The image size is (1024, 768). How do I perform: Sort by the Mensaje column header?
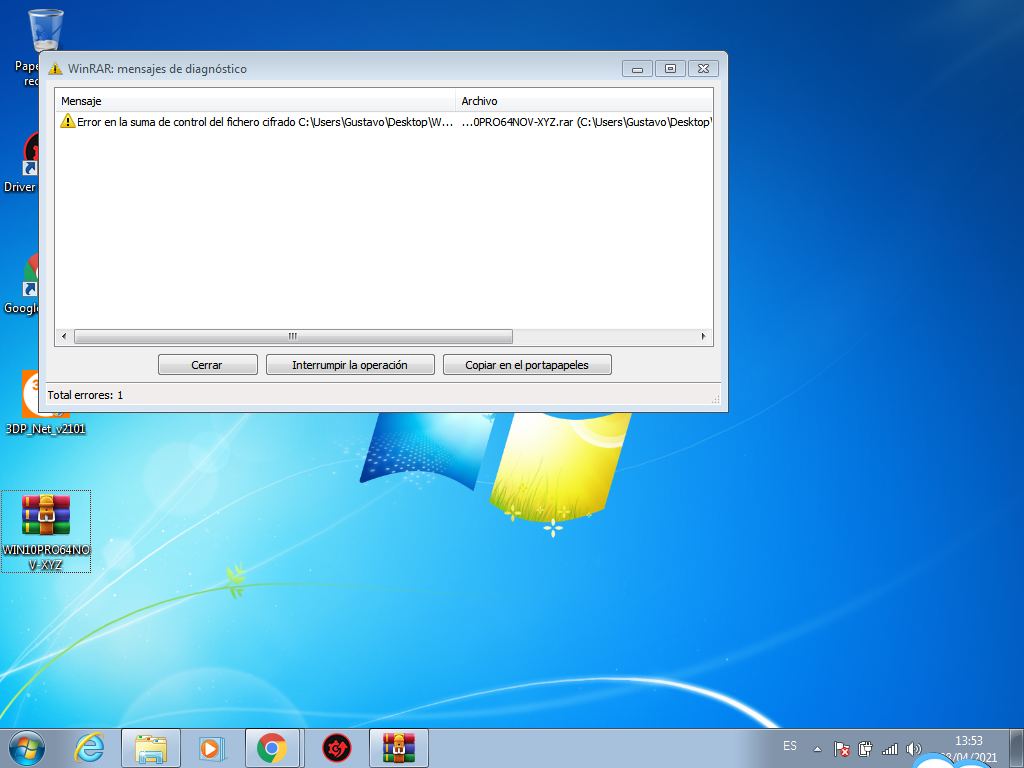click(x=255, y=101)
